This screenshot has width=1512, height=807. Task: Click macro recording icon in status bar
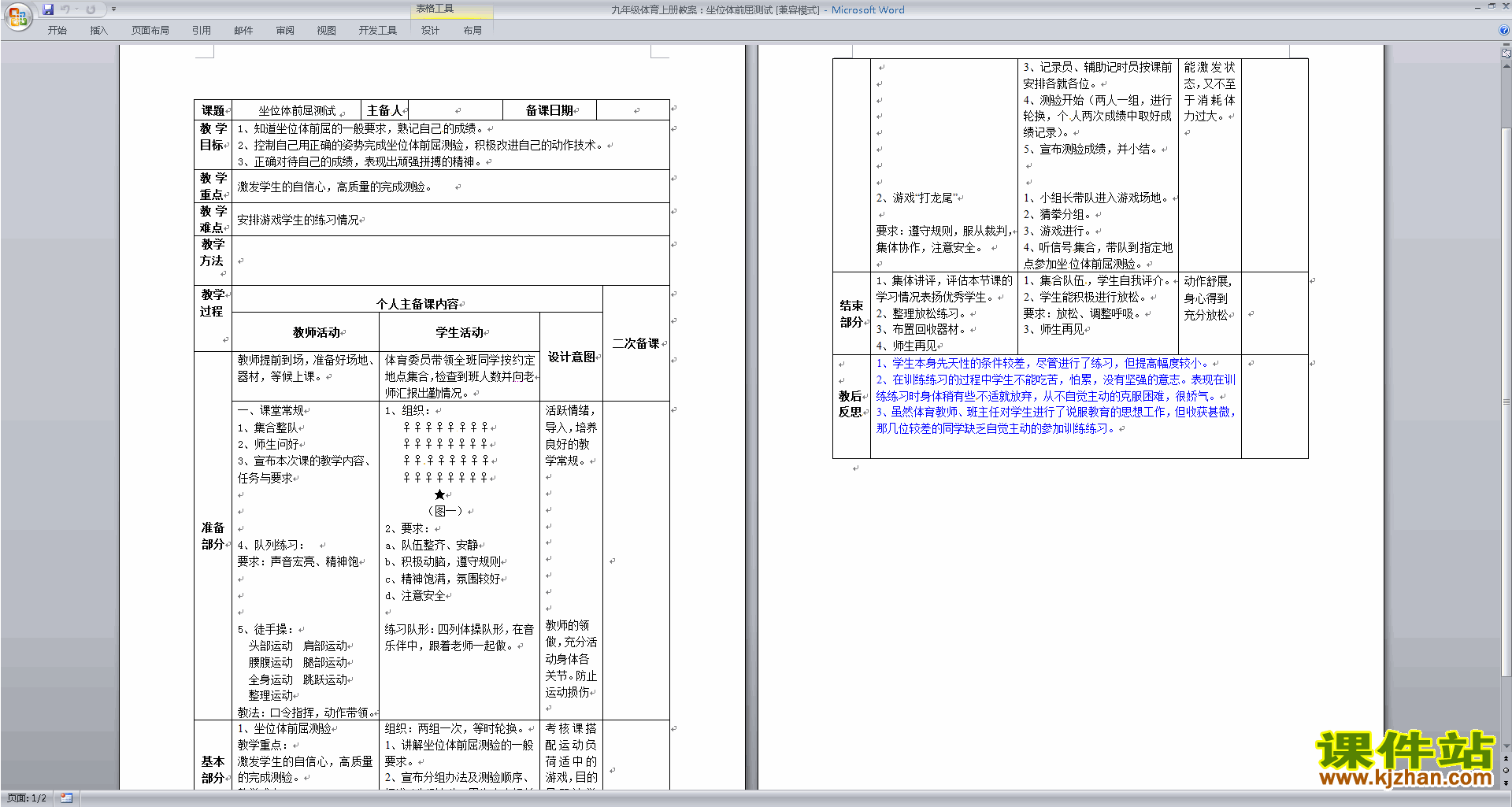[67, 798]
